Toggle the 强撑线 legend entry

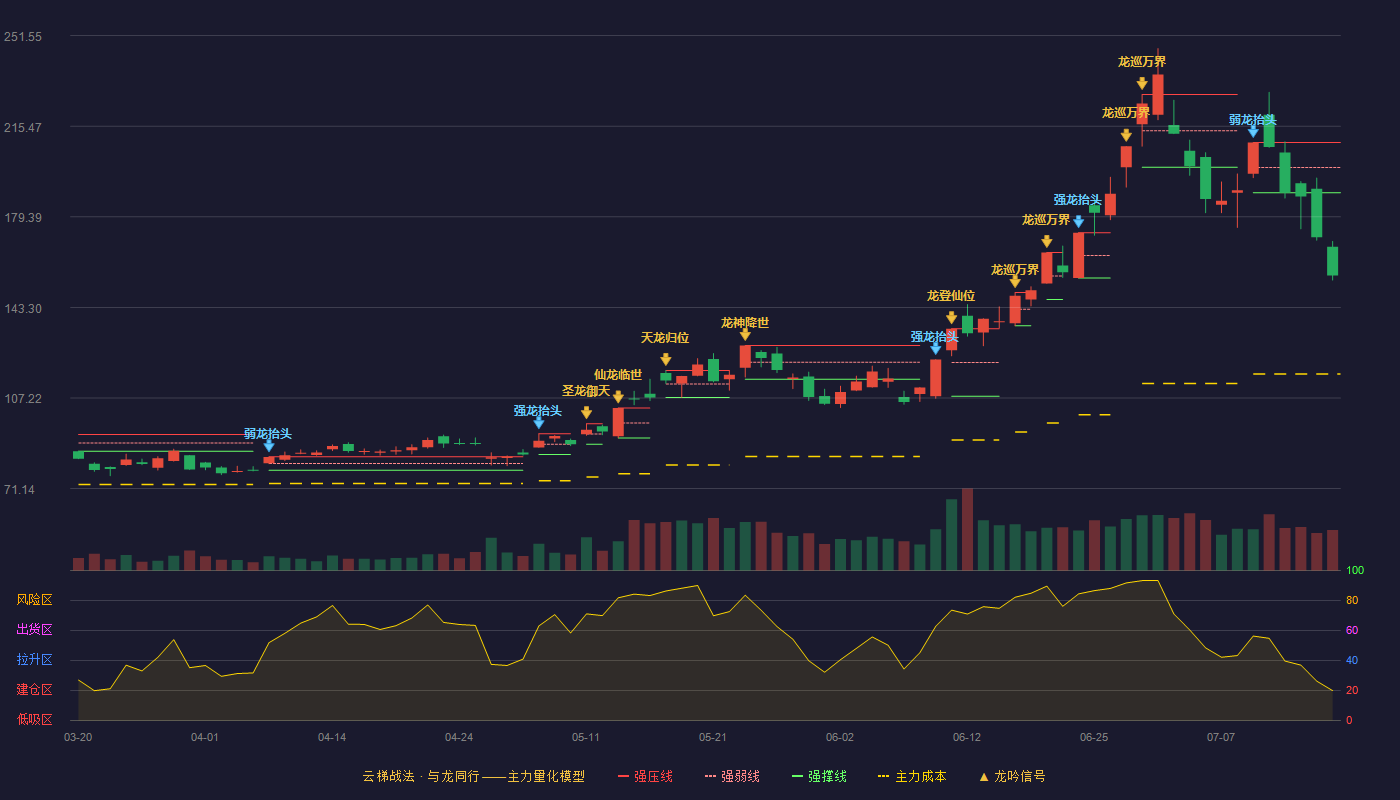click(819, 776)
